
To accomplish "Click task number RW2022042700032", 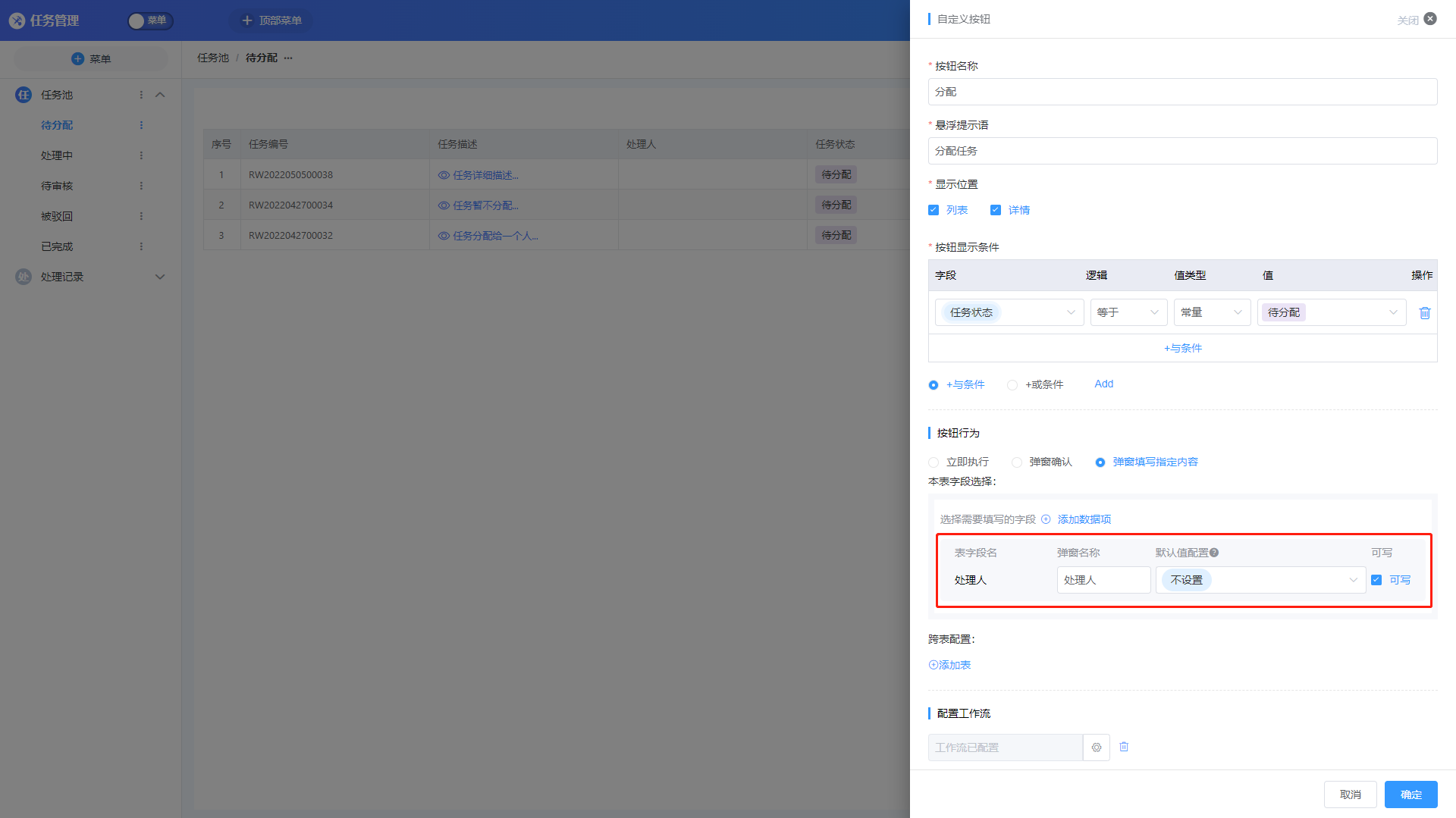I will point(290,236).
